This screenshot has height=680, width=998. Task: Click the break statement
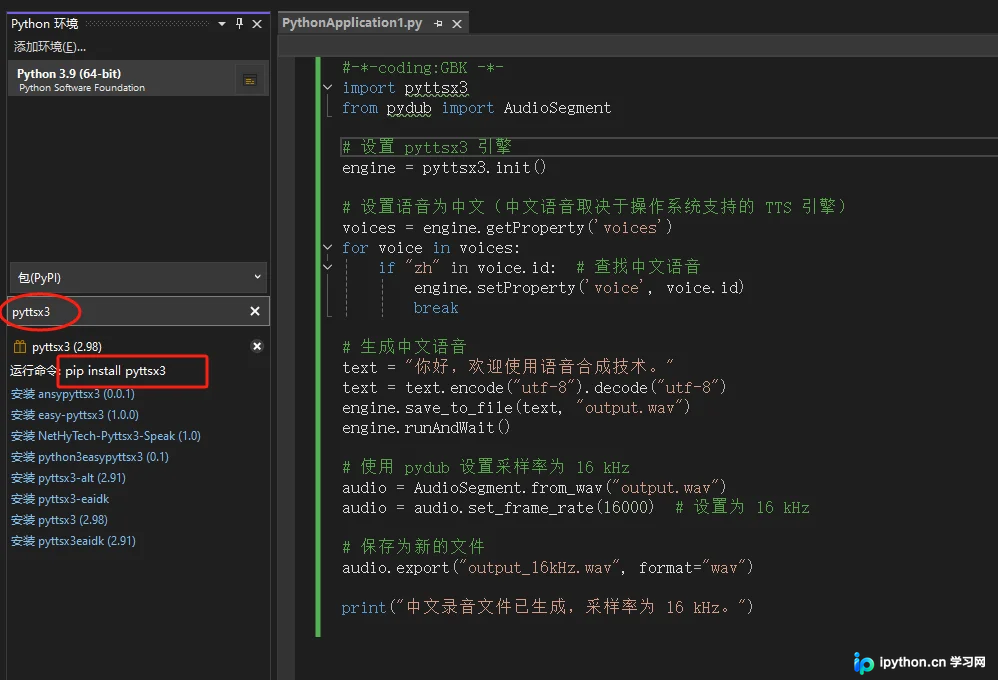click(x=436, y=308)
